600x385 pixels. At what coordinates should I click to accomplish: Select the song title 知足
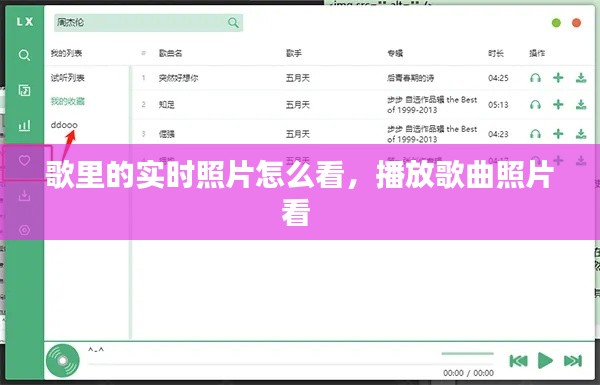pyautogui.click(x=167, y=104)
